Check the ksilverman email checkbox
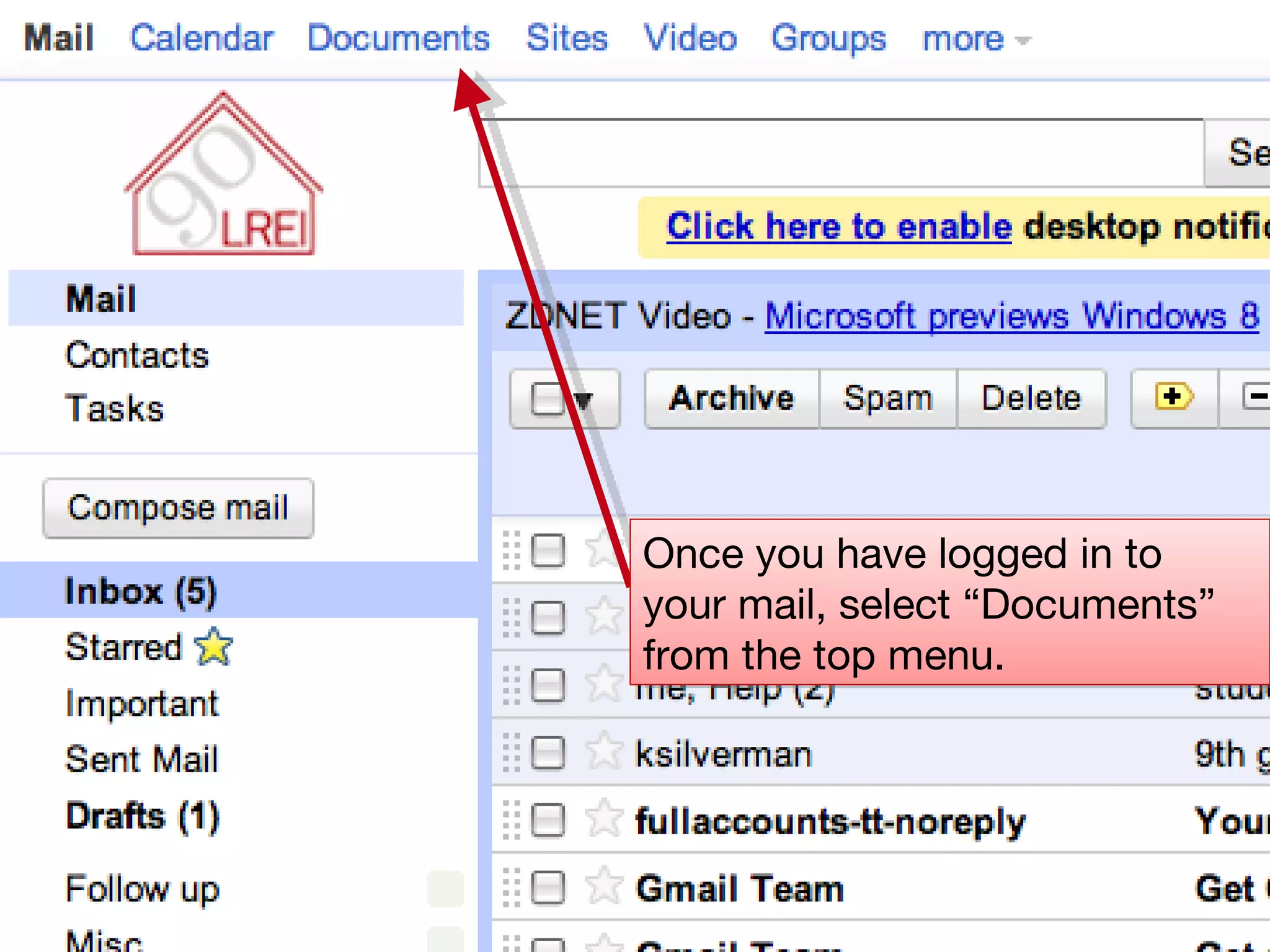This screenshot has height=952, width=1270. coord(548,753)
